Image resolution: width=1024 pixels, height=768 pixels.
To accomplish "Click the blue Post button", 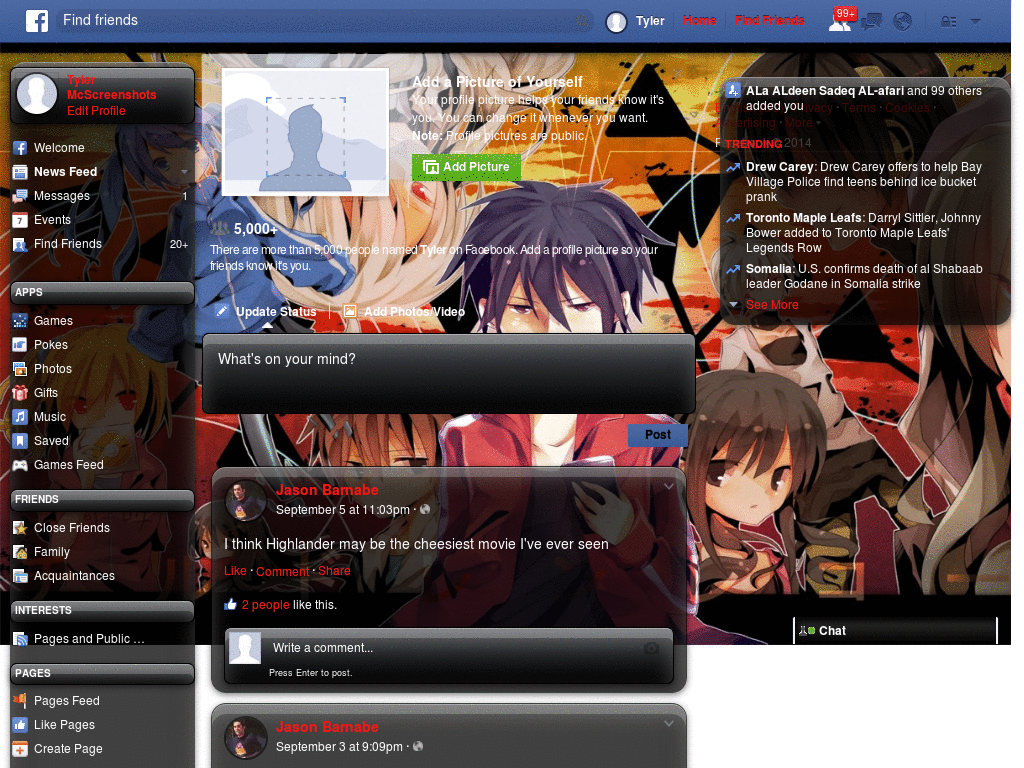I will (658, 435).
